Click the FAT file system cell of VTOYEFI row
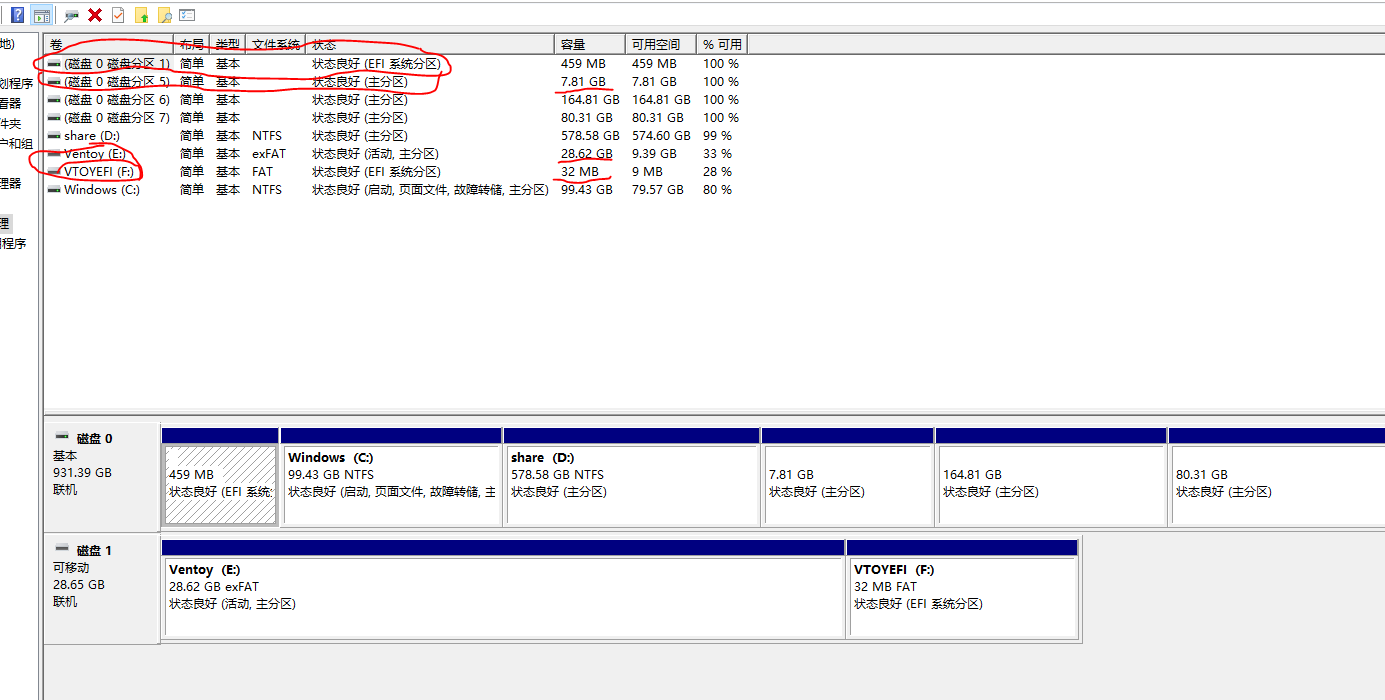 (262, 172)
